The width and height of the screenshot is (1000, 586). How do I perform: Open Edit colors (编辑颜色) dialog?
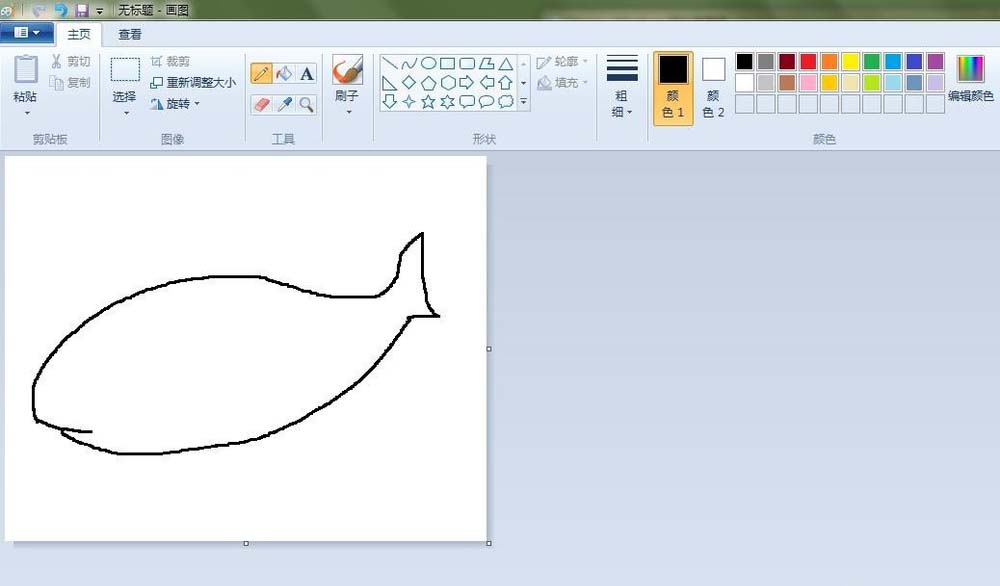[971, 78]
